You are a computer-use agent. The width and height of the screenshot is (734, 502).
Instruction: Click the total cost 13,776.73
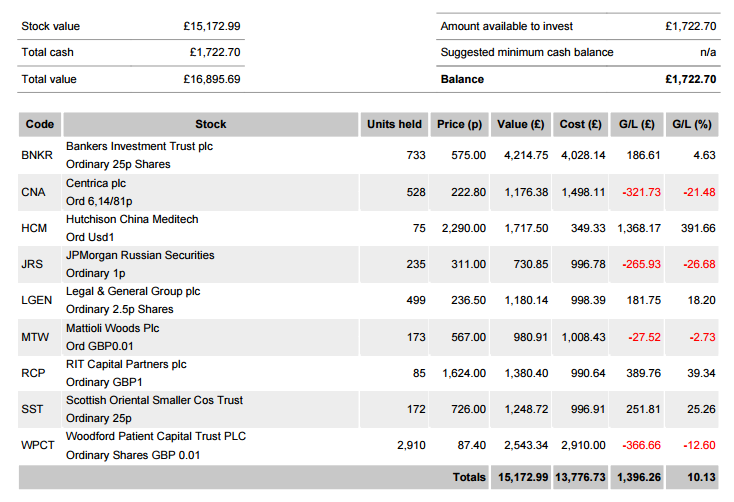[x=580, y=477]
